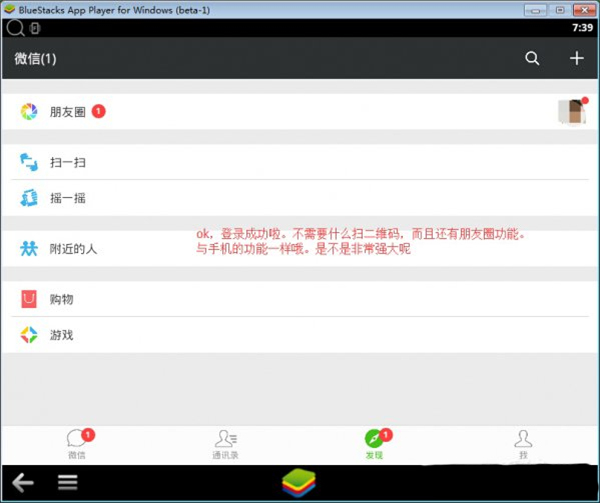Click the BlueStacks logo home button
This screenshot has width=600, height=503.
pyautogui.click(x=299, y=482)
